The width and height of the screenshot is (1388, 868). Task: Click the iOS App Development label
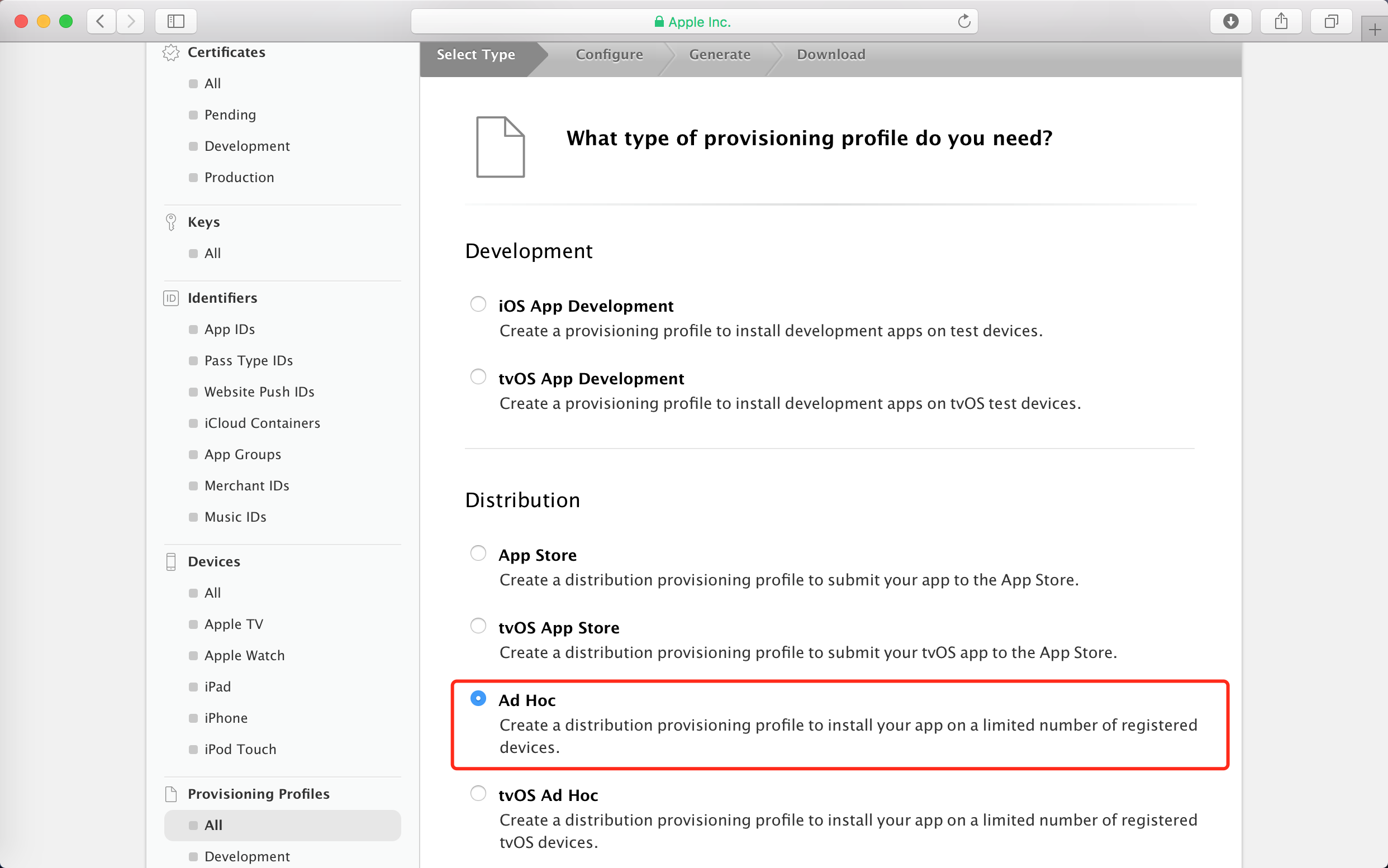[x=586, y=306]
